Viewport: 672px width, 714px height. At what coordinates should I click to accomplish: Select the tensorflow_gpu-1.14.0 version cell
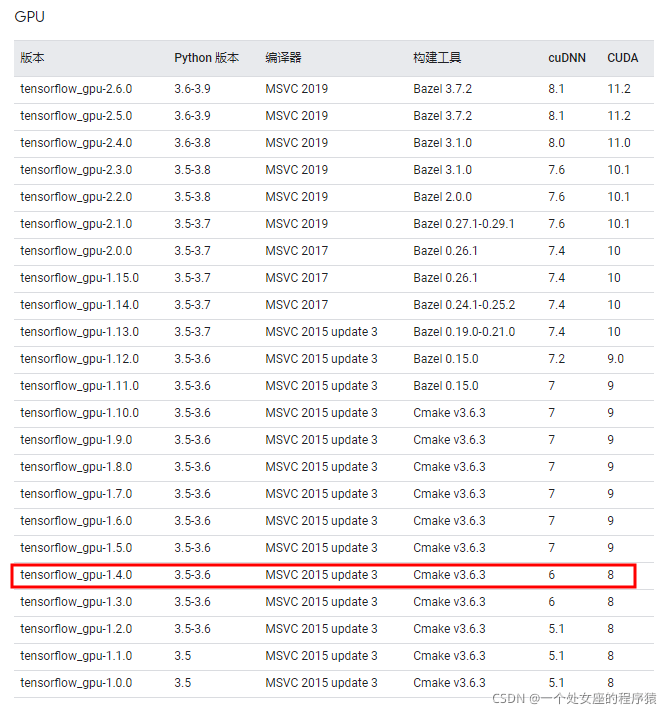[80, 305]
